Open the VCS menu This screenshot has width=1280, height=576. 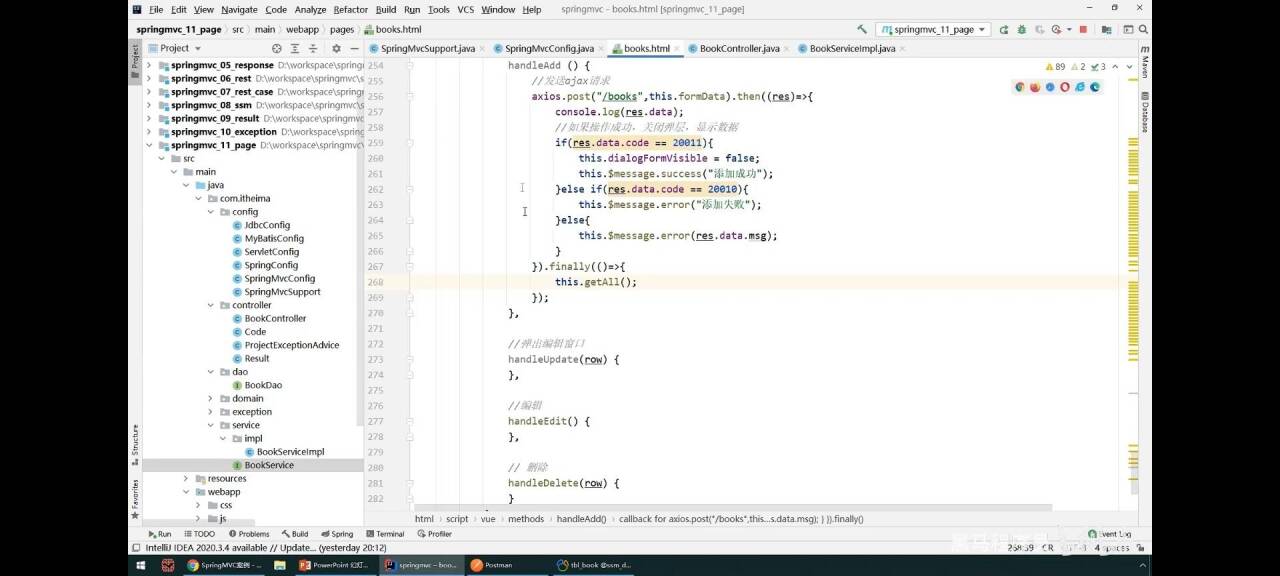click(465, 9)
